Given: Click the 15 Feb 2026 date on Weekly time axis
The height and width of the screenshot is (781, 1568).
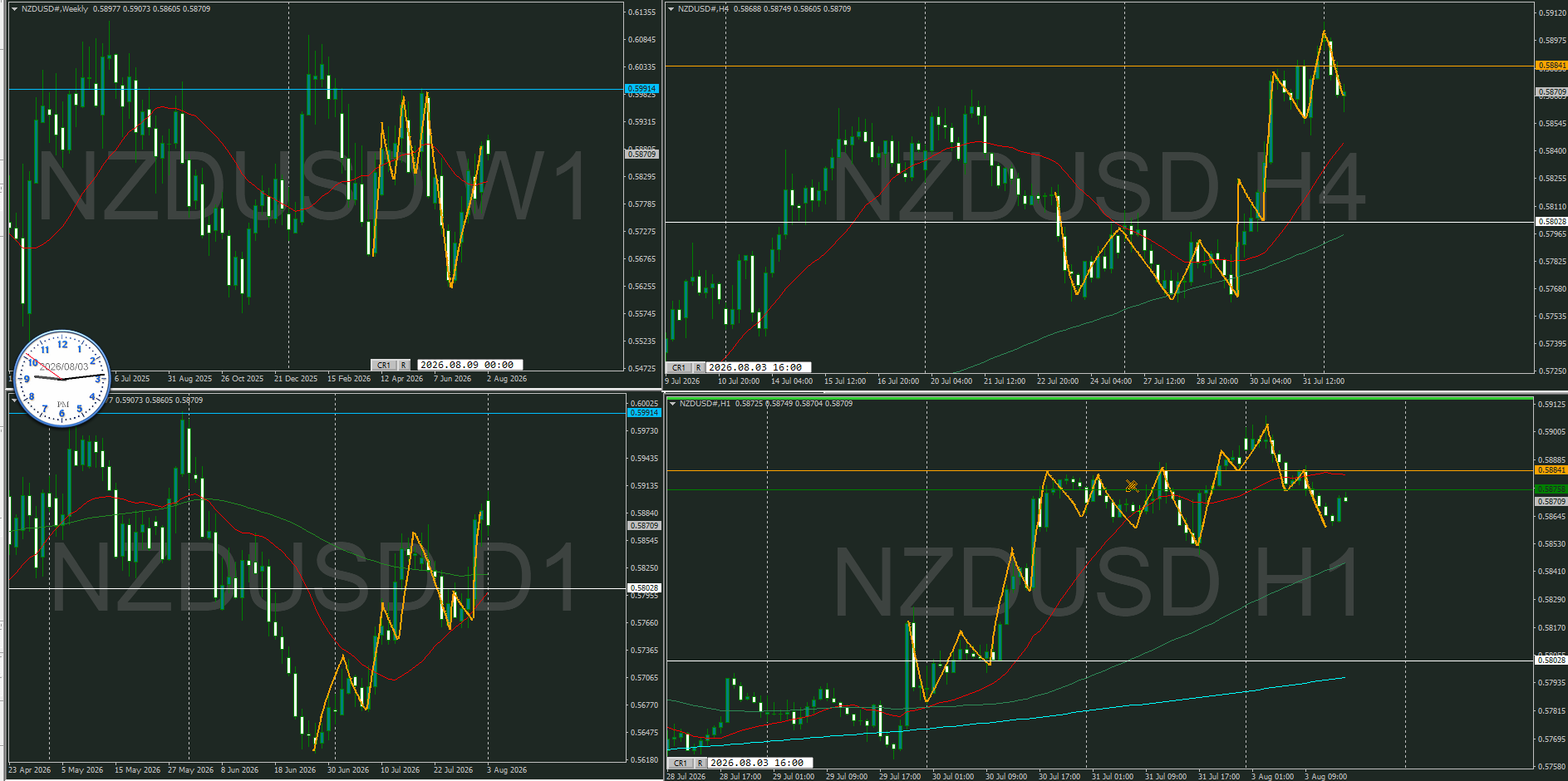Looking at the screenshot, I should (x=349, y=379).
